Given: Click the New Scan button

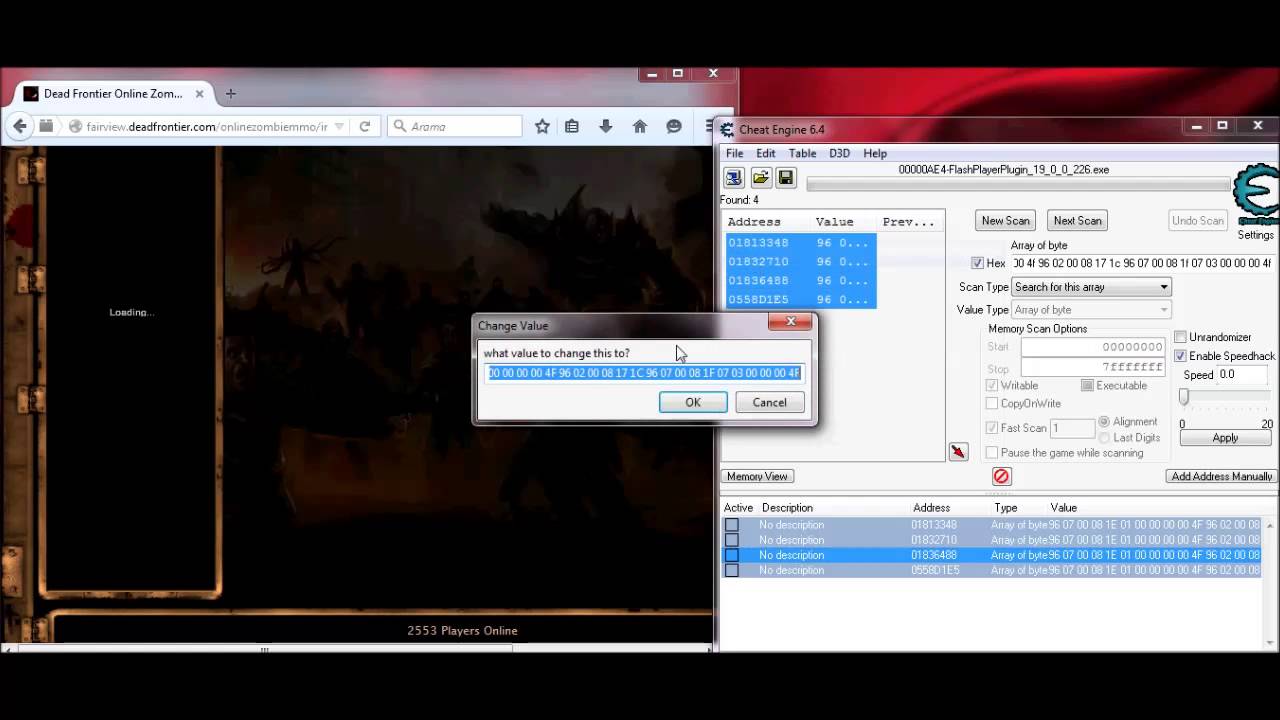Looking at the screenshot, I should (x=1006, y=220).
